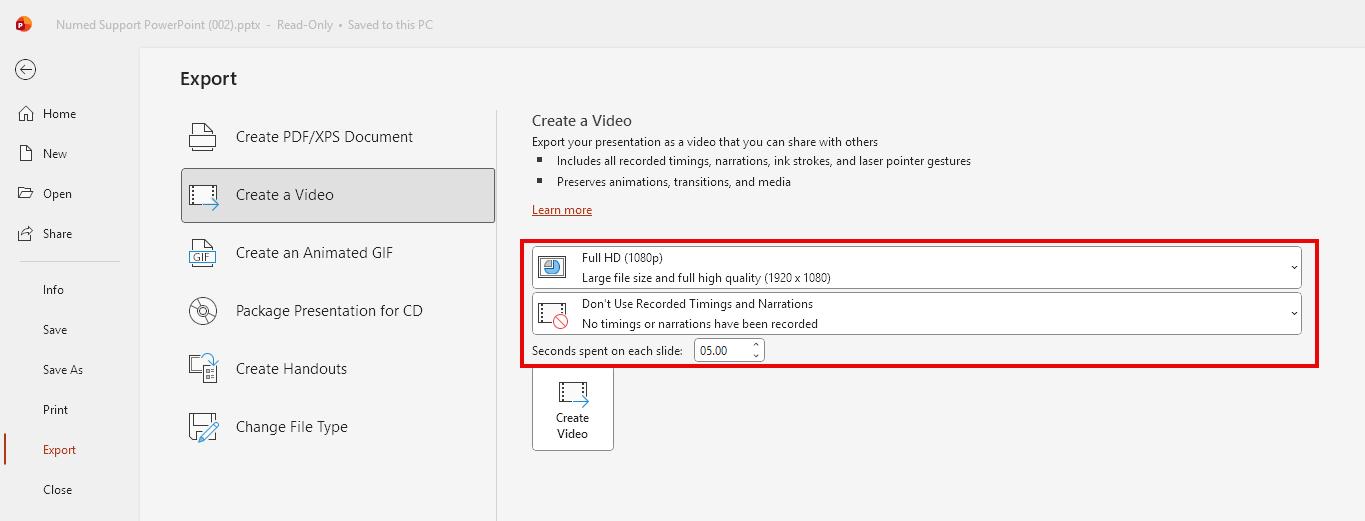Click the Package Presentation for CD disc icon
Viewport: 1365px width, 521px height.
click(203, 311)
